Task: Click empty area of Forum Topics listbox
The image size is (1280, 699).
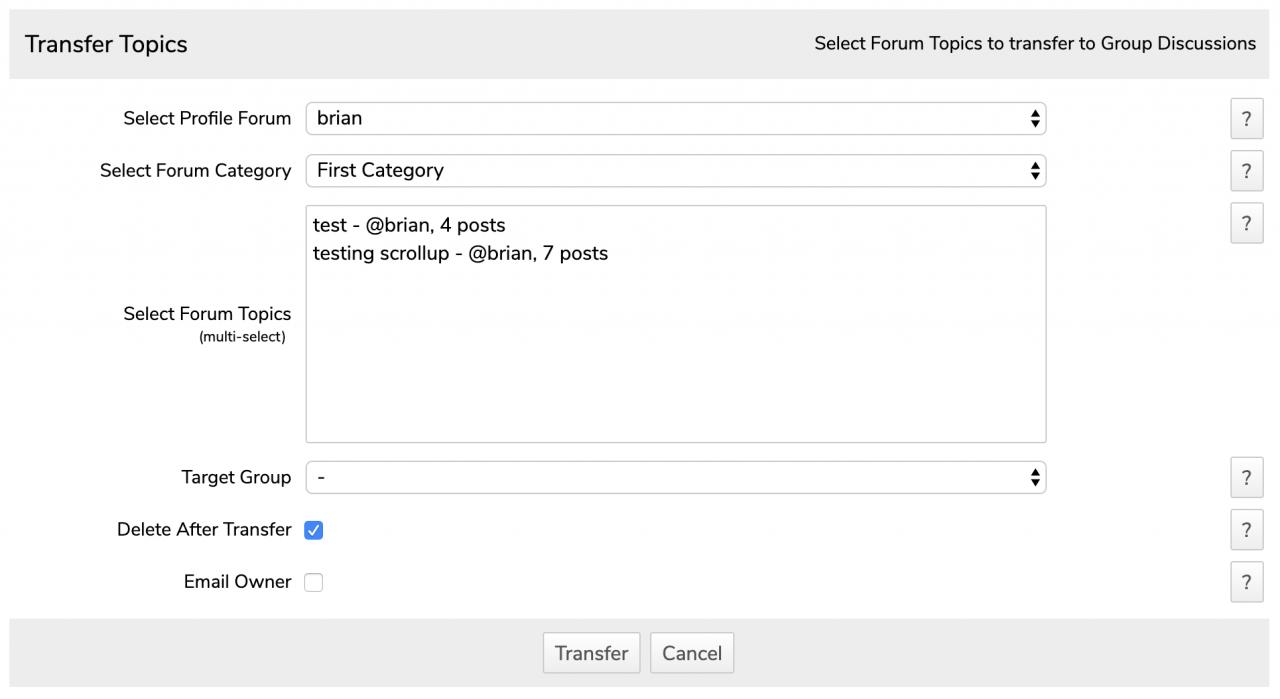Action: click(x=675, y=360)
